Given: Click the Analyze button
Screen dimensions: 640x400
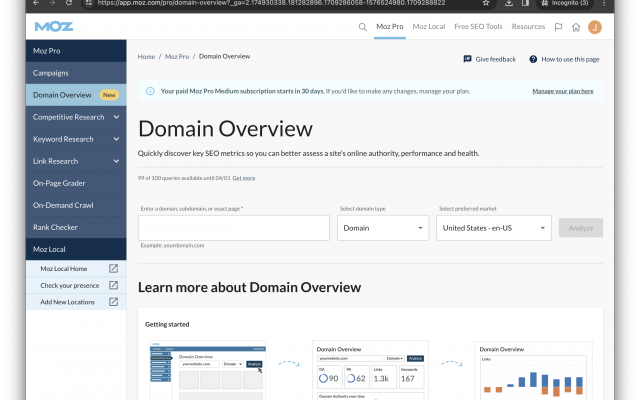Looking at the screenshot, I should [x=581, y=228].
